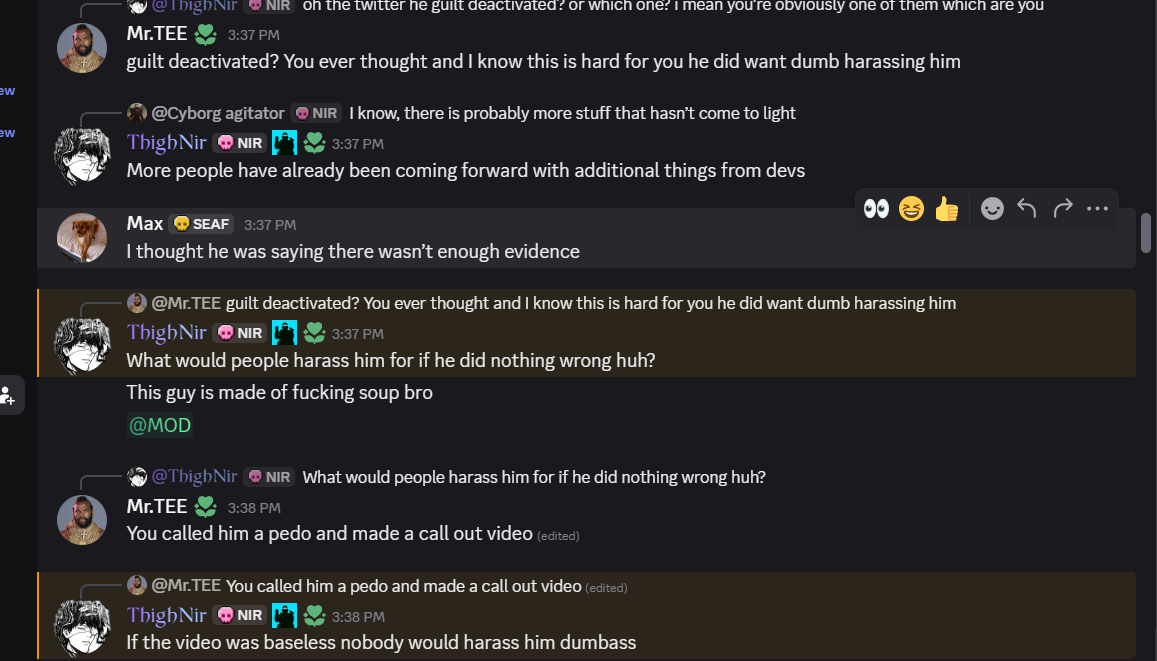Image resolution: width=1157 pixels, height=661 pixels.
Task: Reply to Max's message with arrow icon
Action: click(1027, 210)
